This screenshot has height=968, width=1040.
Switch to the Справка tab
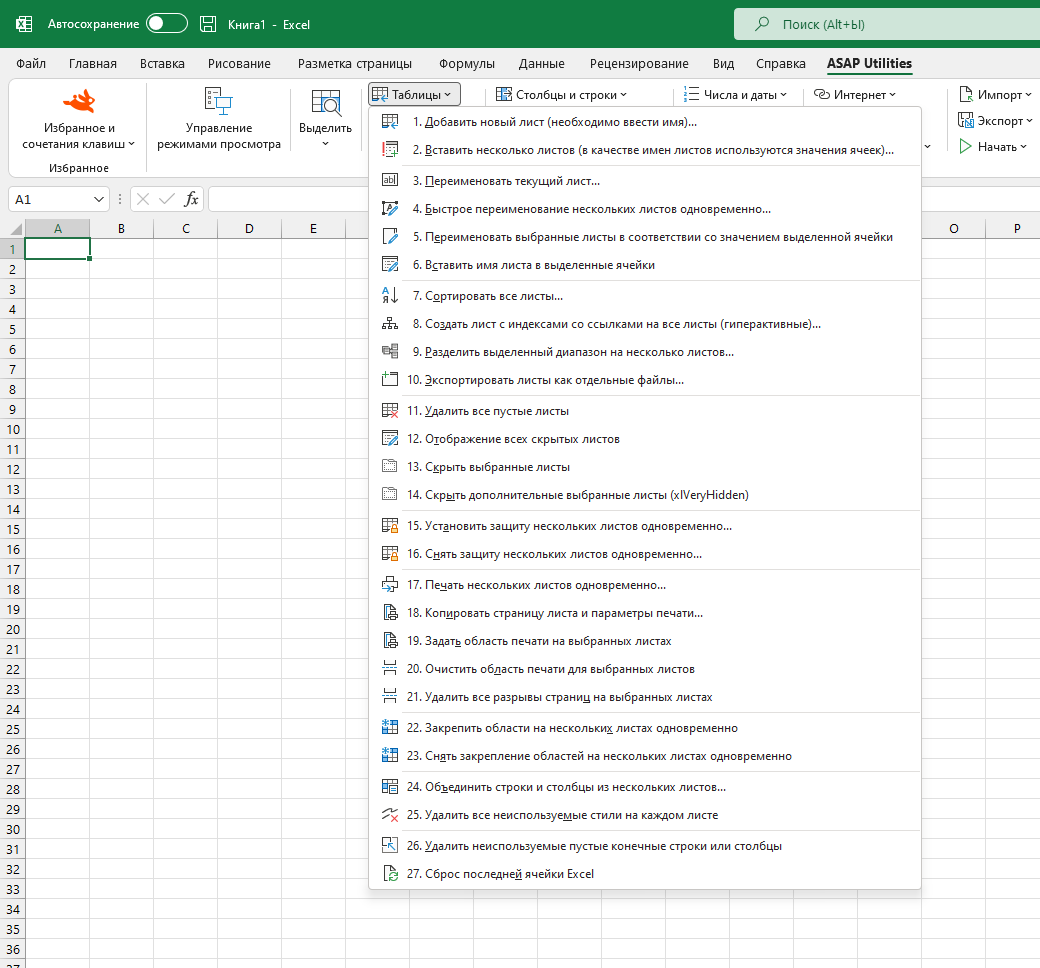click(781, 64)
